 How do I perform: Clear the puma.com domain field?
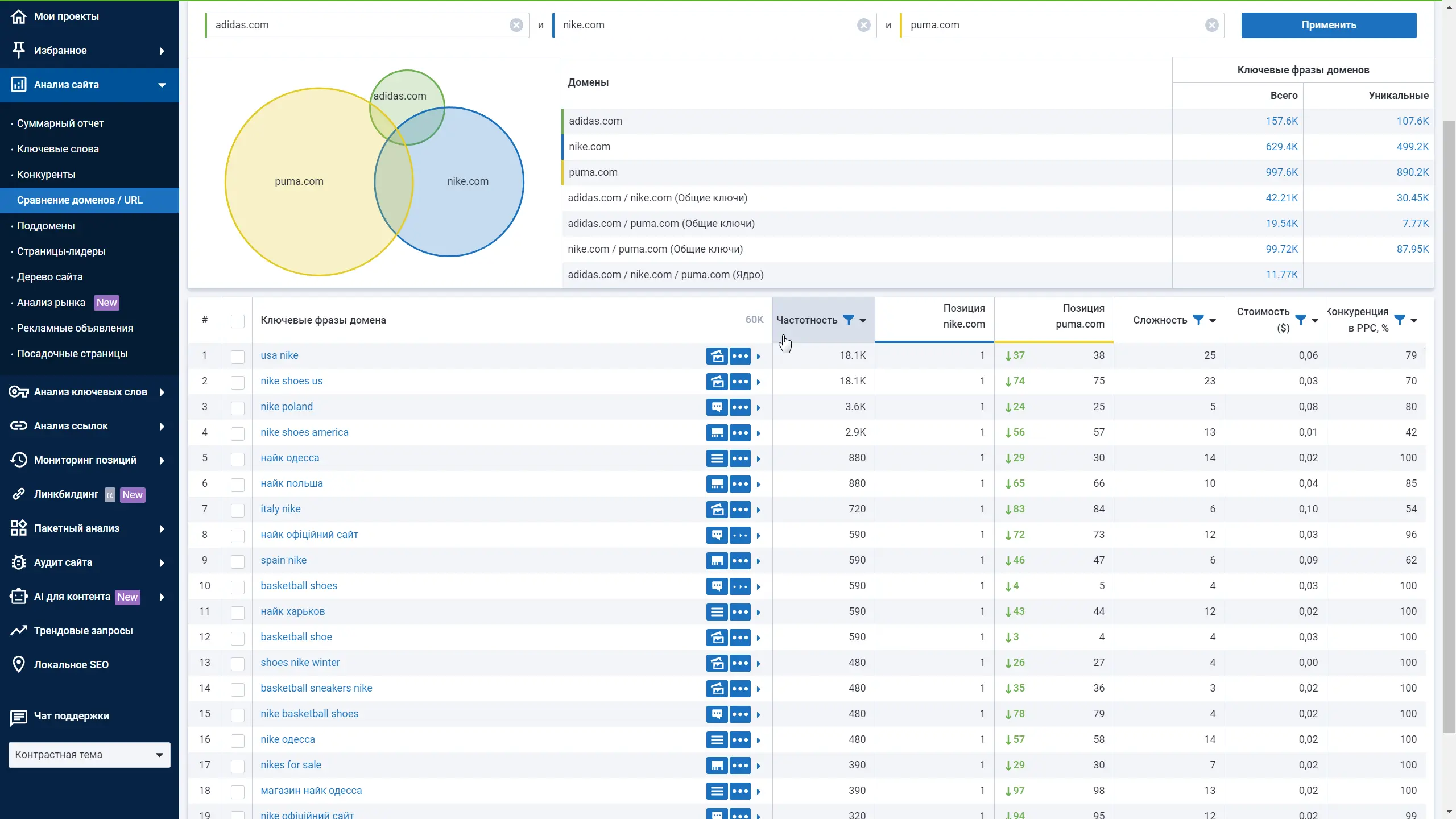tap(1211, 25)
